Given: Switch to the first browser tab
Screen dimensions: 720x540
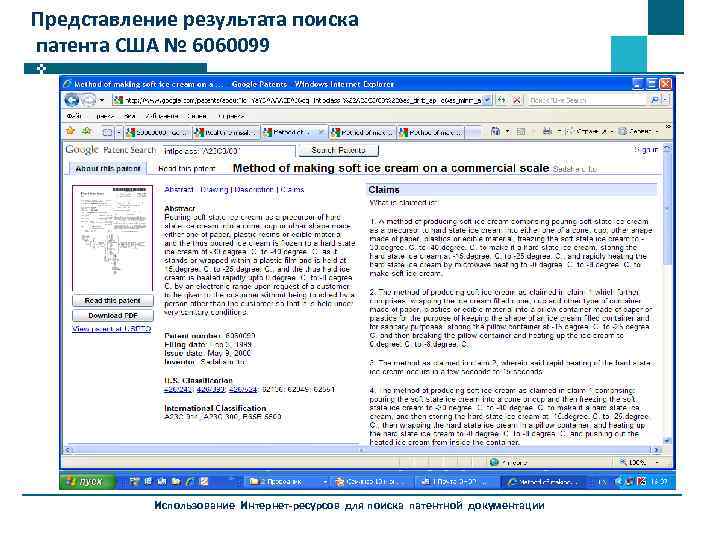Looking at the screenshot, I should (158, 132).
